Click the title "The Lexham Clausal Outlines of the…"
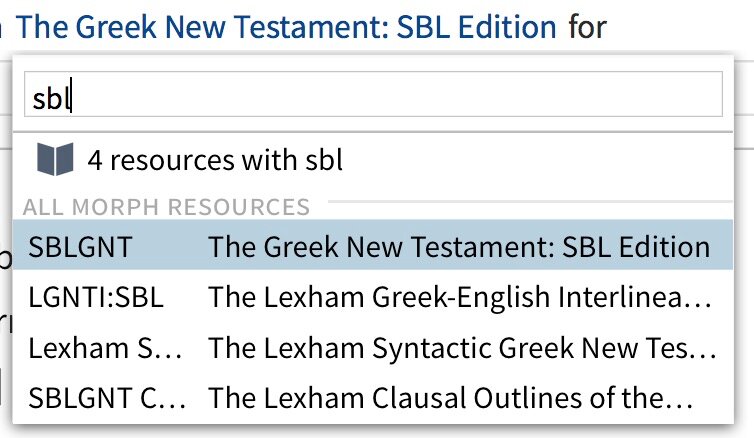Viewport: 754px width, 438px height. pyautogui.click(x=451, y=398)
